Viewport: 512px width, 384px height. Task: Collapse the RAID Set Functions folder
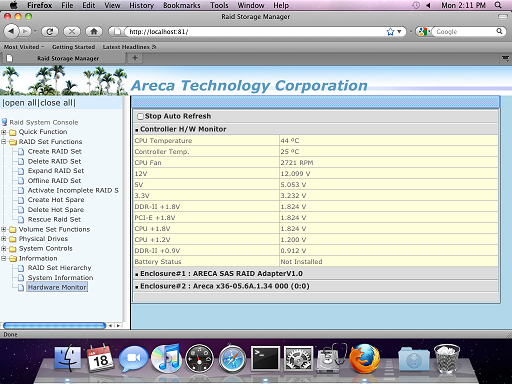(4, 142)
